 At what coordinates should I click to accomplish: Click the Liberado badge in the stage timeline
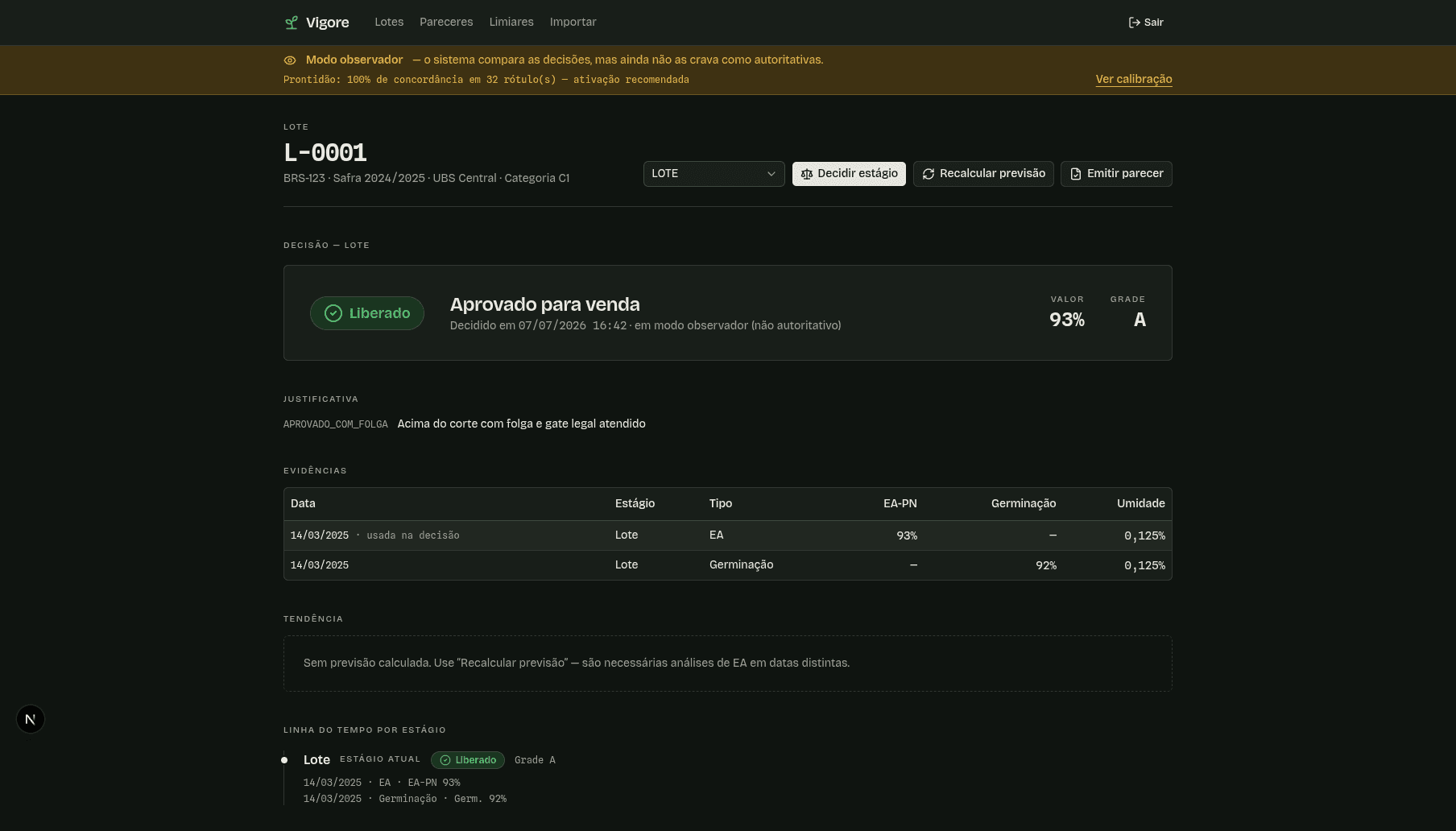coord(468,760)
